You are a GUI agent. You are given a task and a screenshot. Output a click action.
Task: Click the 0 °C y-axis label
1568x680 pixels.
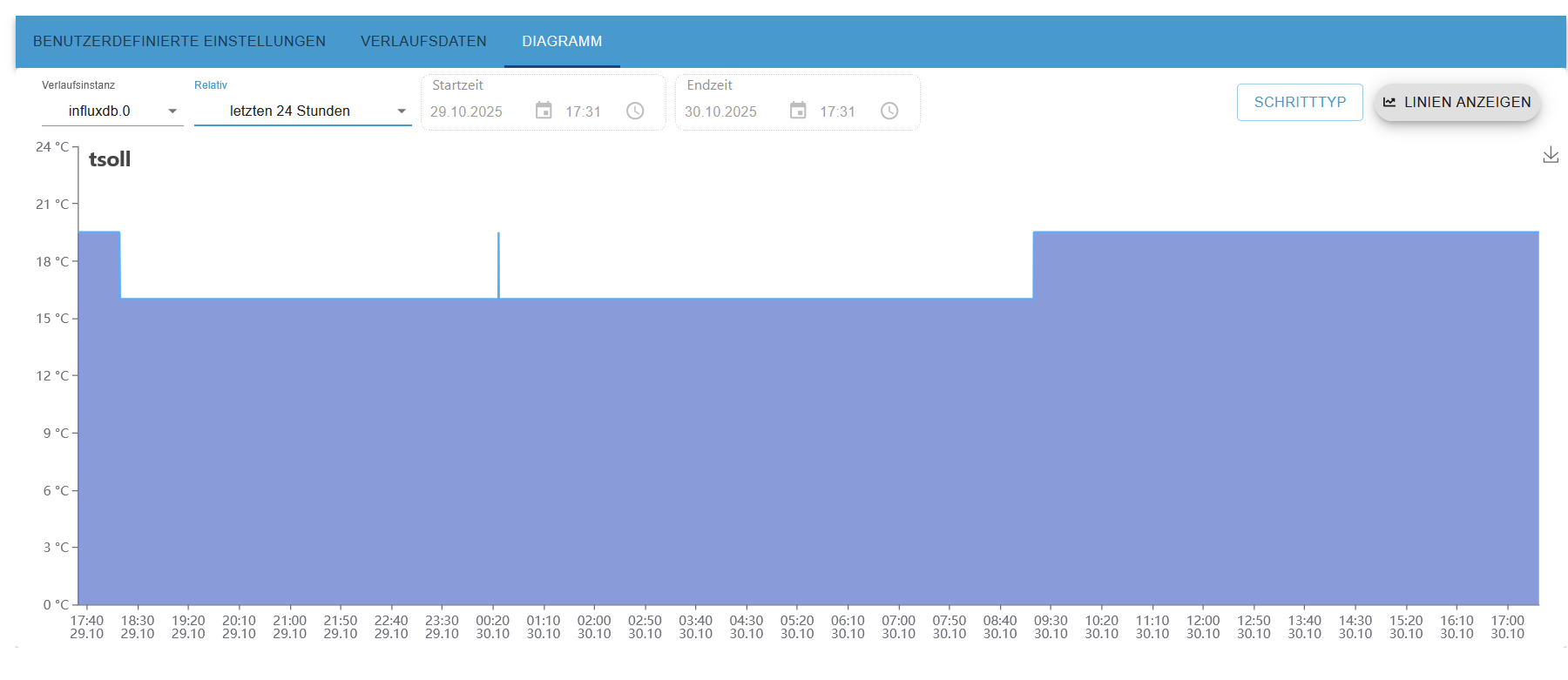click(x=56, y=604)
